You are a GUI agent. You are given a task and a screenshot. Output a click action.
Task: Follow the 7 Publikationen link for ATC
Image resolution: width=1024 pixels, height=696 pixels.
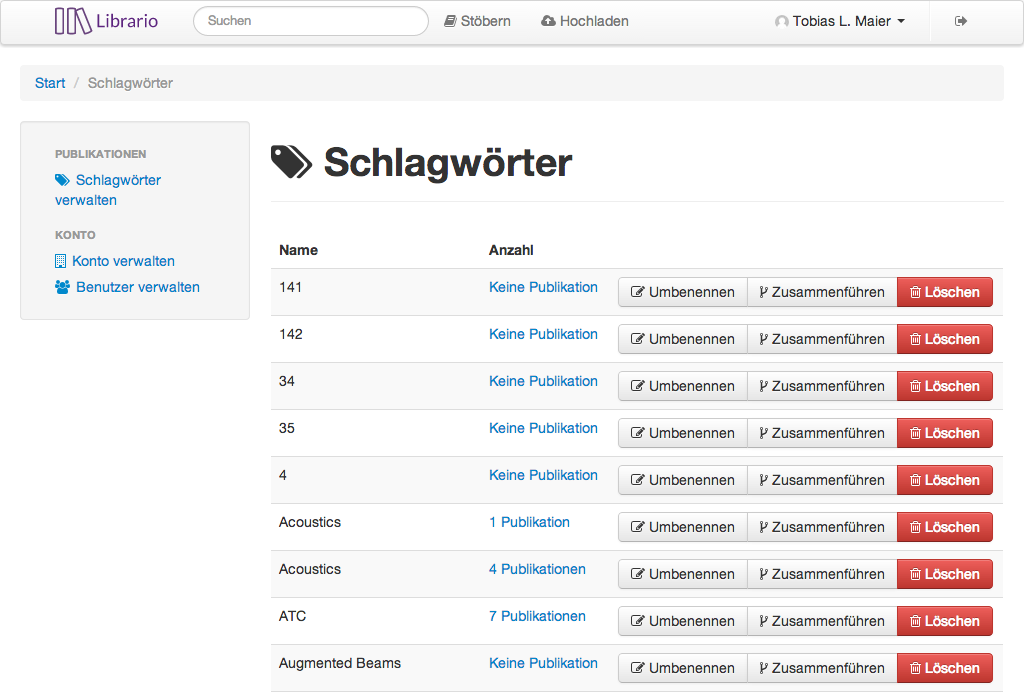[x=537, y=616]
